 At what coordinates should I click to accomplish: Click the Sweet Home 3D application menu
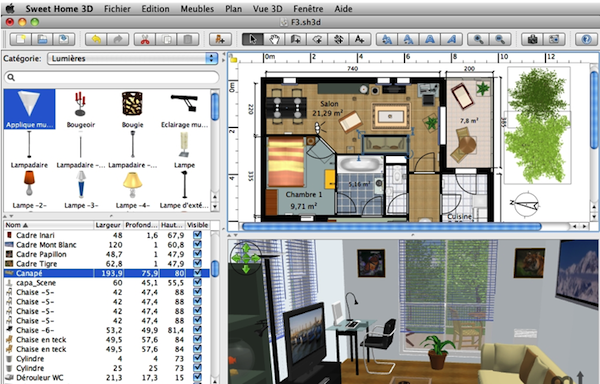pyautogui.click(x=59, y=8)
